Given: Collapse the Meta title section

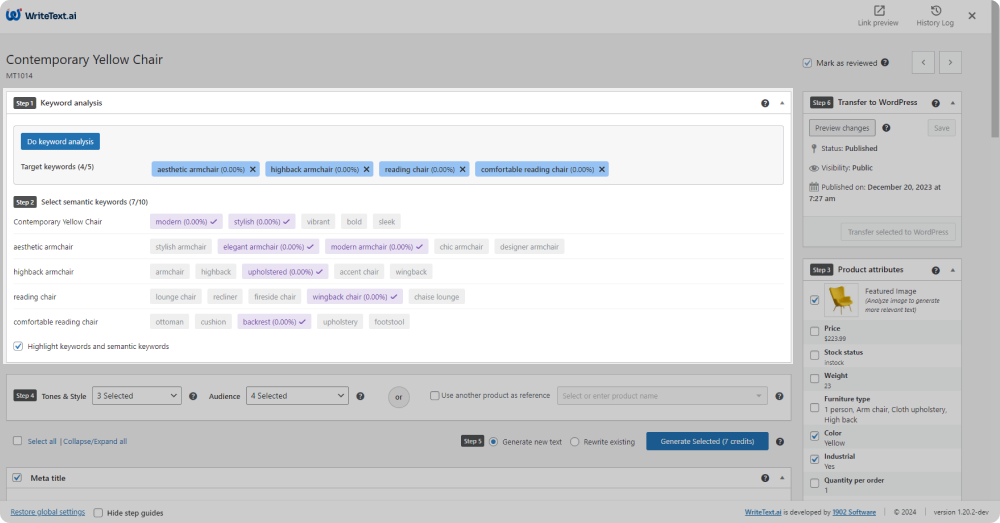Looking at the screenshot, I should pos(782,478).
